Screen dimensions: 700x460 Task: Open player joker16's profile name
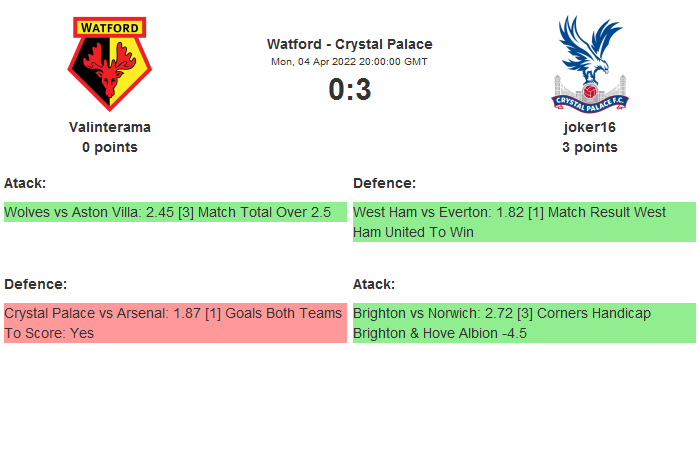click(x=589, y=127)
